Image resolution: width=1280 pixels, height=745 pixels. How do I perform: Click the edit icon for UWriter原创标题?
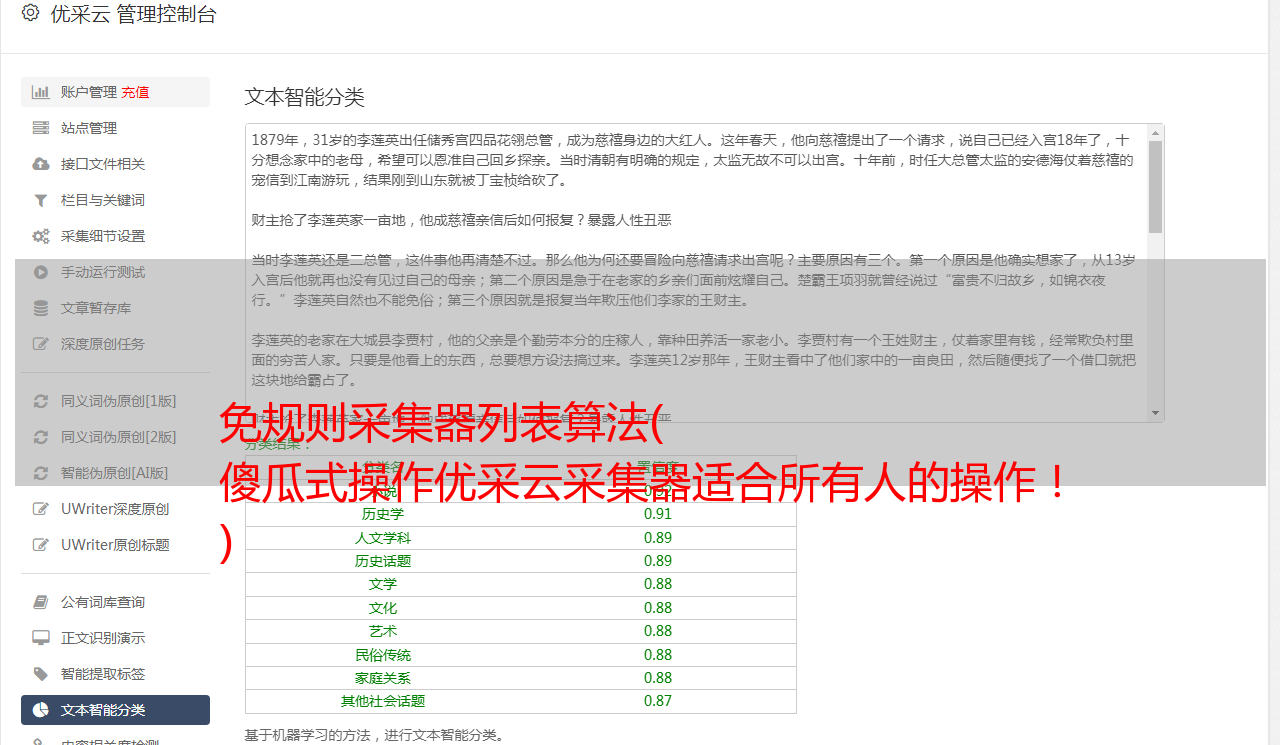pos(41,545)
